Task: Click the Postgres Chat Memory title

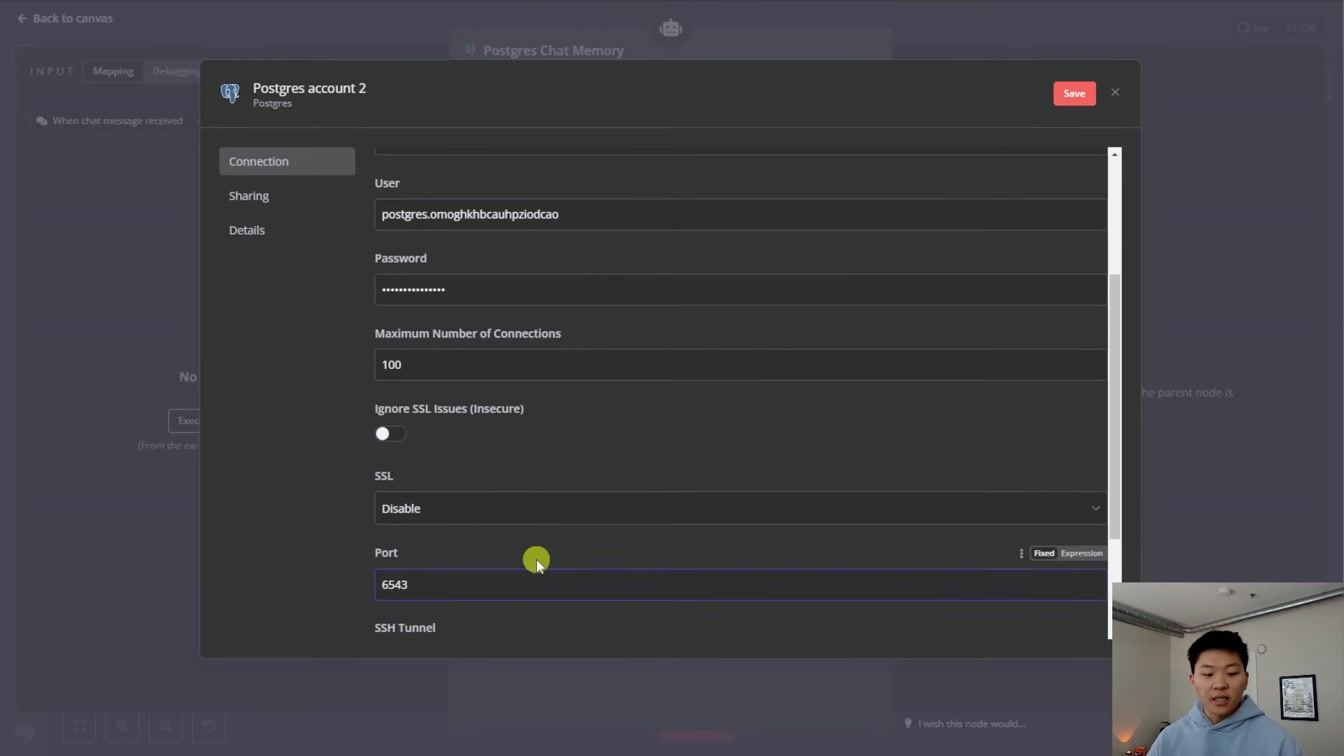Action: click(x=553, y=50)
